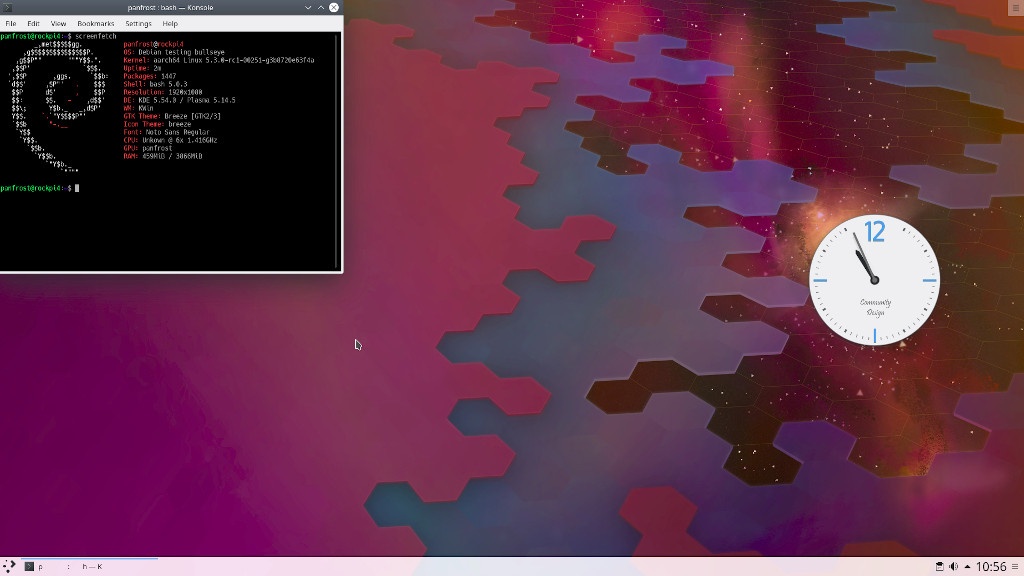
Task: Click the 'Resolution: 1920x1080' line
Action: [x=163, y=92]
